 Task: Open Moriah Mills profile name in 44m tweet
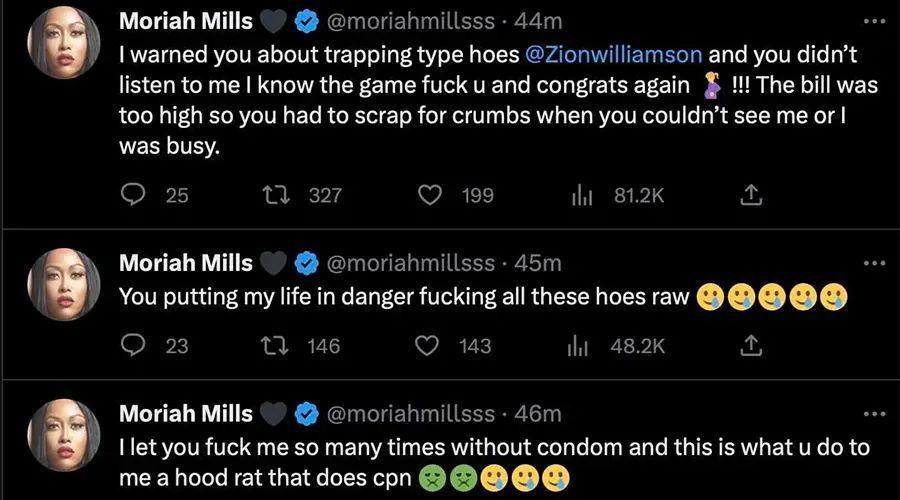(x=186, y=21)
